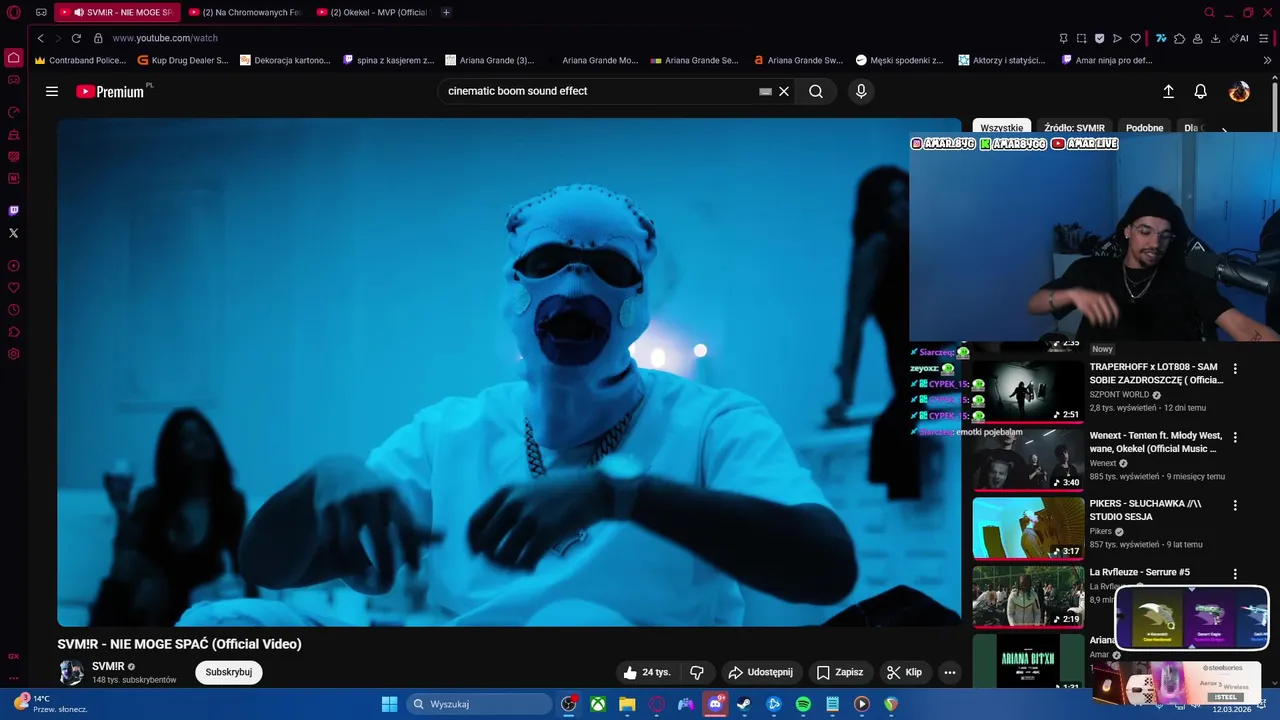Open YouTube notifications bell

tap(1201, 91)
